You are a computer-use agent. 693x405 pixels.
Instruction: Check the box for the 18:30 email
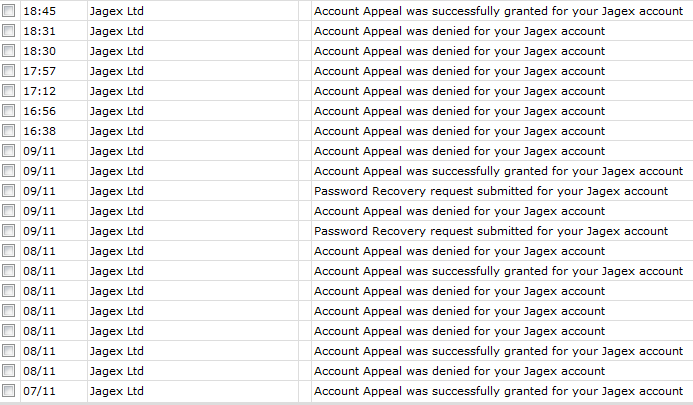9,51
